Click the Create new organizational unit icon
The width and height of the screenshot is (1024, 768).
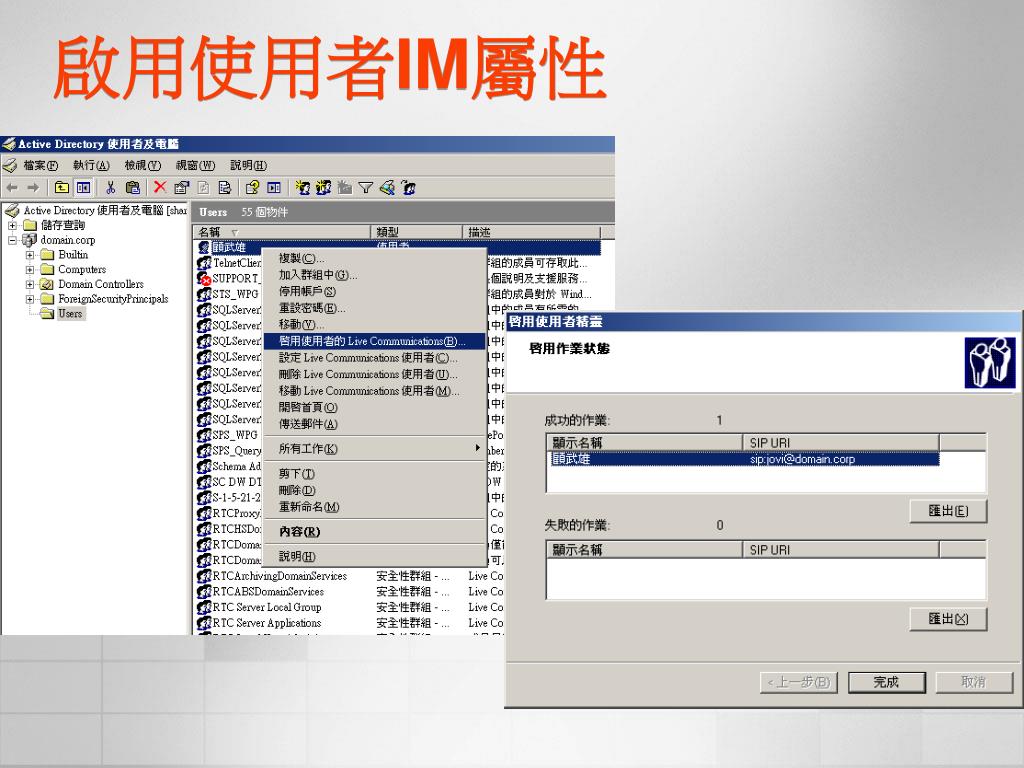coord(345,188)
